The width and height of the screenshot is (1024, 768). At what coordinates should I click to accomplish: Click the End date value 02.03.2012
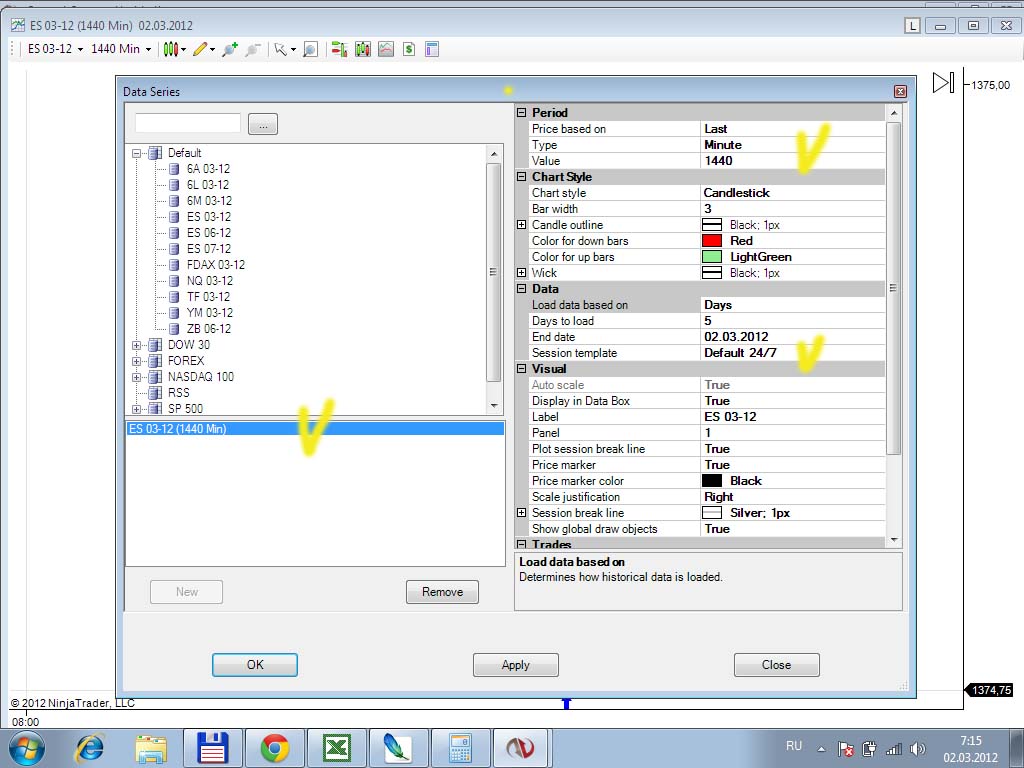pos(793,337)
